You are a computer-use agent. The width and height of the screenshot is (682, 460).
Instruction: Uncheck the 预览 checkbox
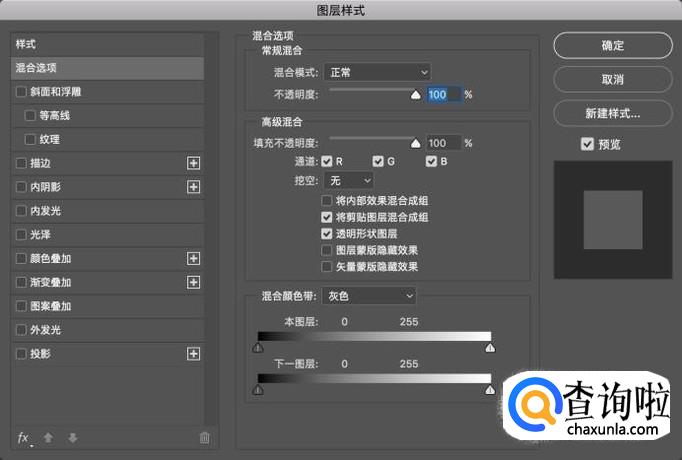587,144
